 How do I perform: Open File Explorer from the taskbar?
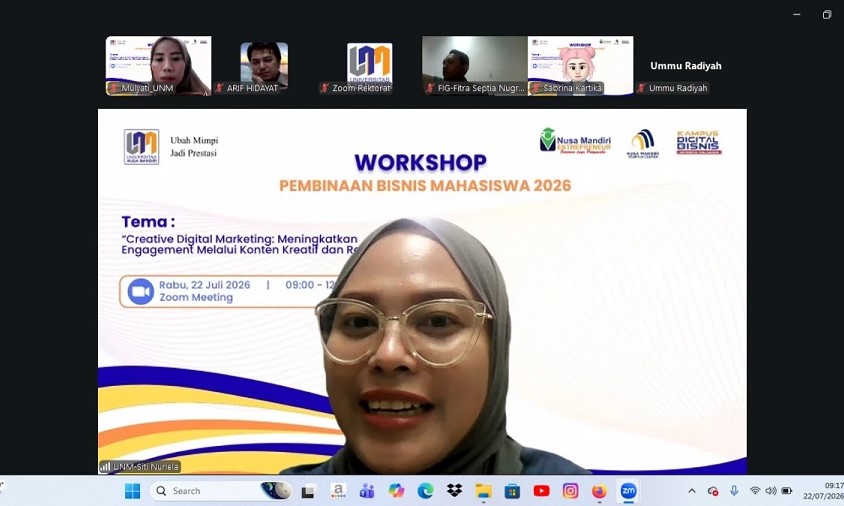point(483,491)
